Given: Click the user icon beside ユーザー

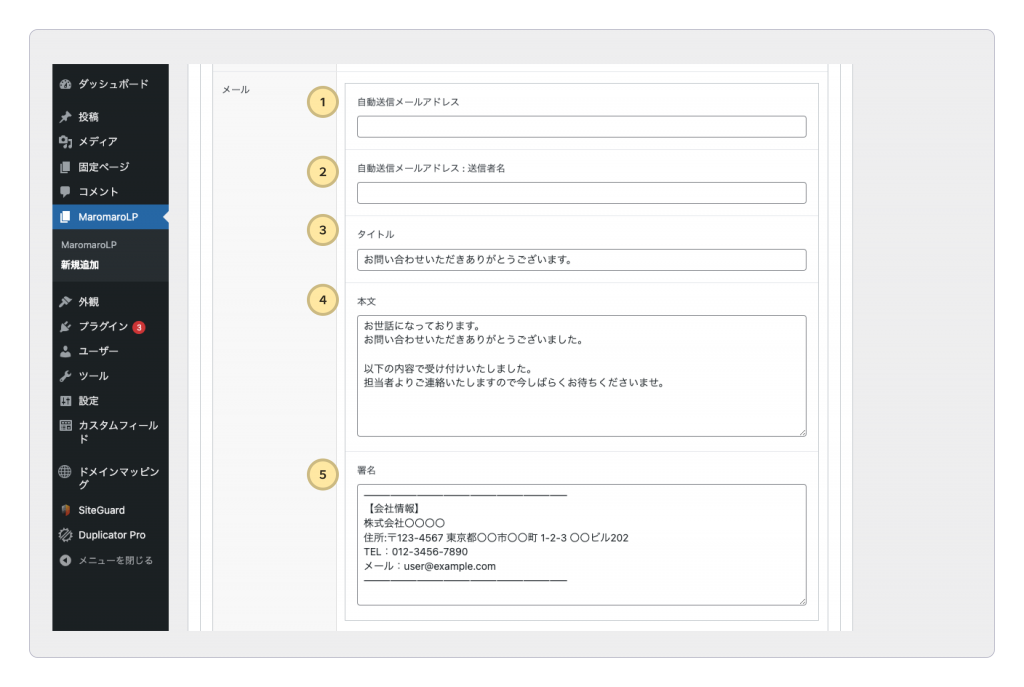Looking at the screenshot, I should (66, 352).
